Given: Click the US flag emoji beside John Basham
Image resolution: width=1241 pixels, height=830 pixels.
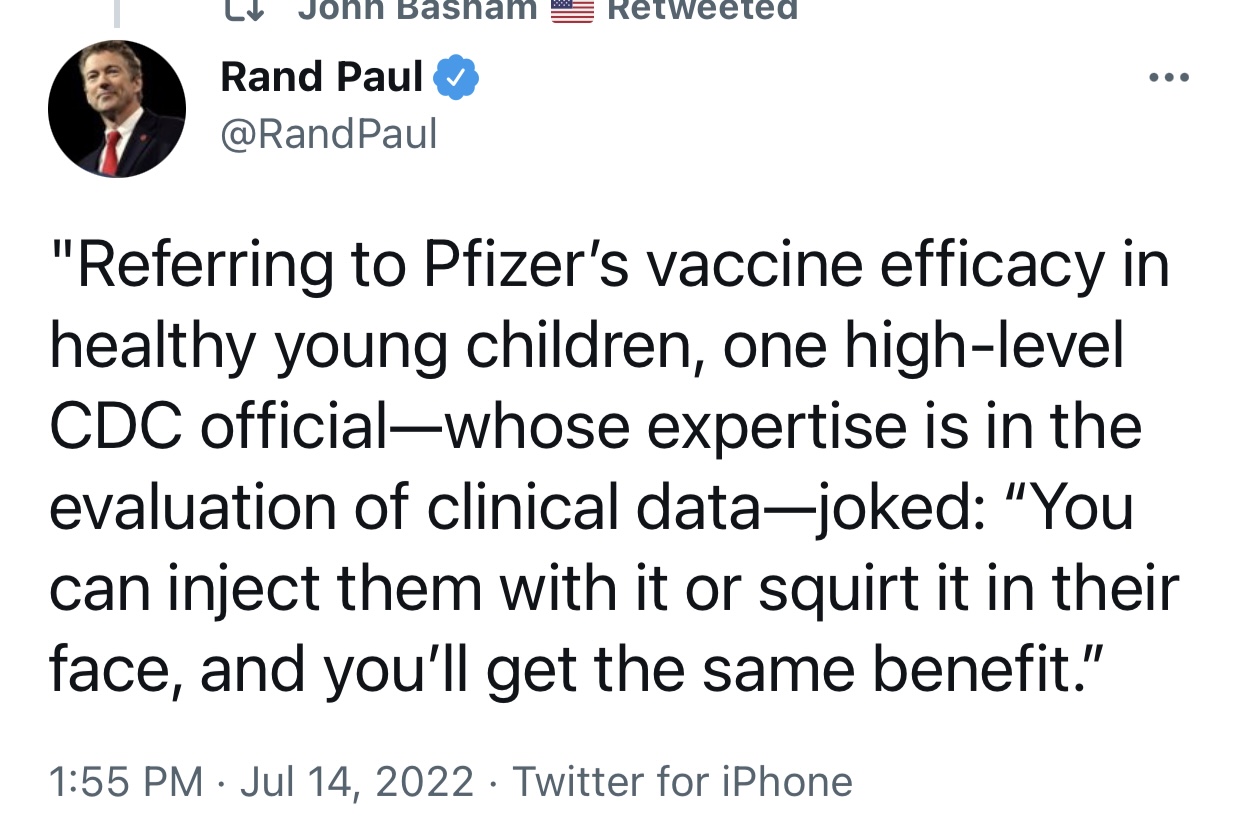Looking at the screenshot, I should pos(573,8).
